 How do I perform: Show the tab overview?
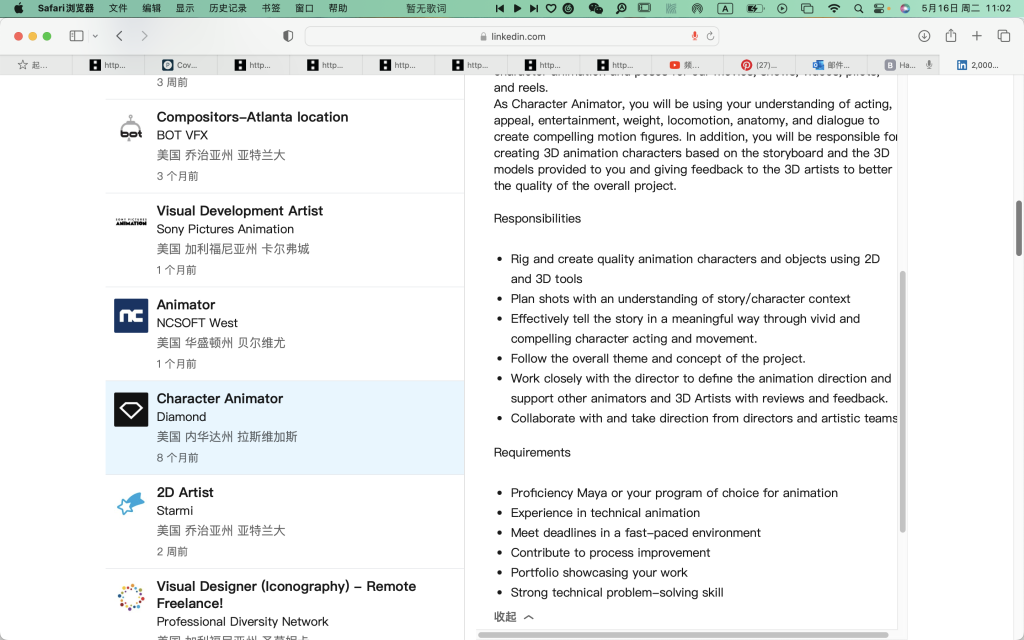pyautogui.click(x=1004, y=36)
